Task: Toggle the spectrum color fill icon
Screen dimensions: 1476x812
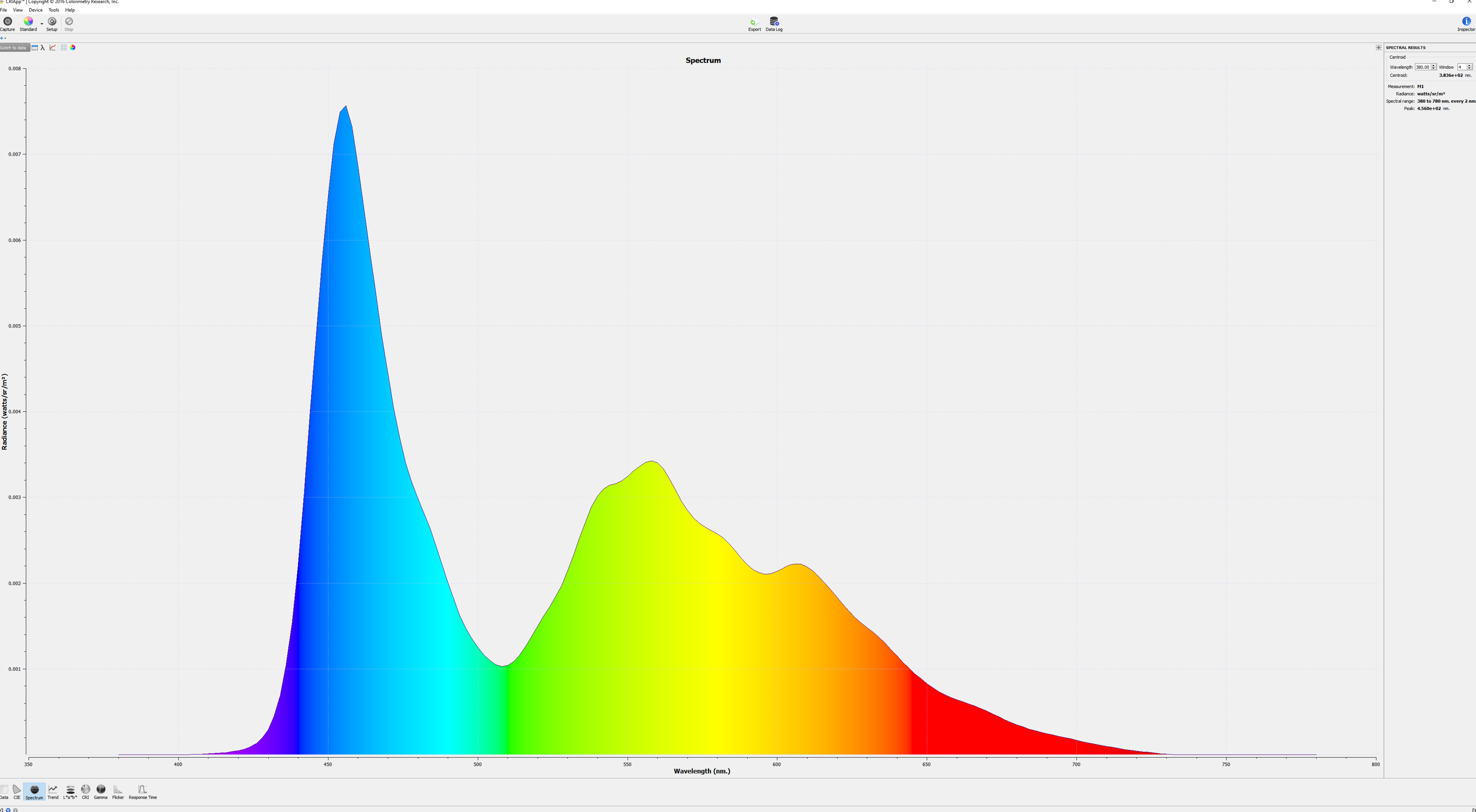Action: click(x=73, y=48)
